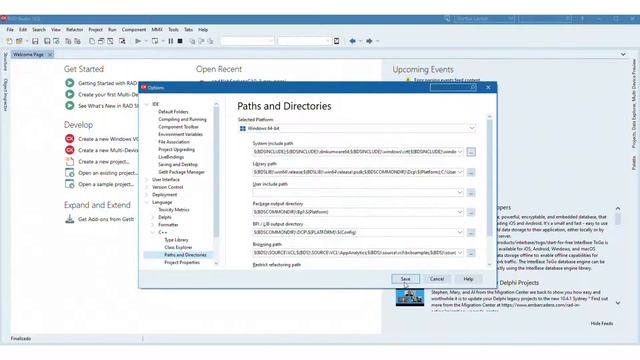Click Create a new project link
The image size is (640, 360).
tap(104, 162)
